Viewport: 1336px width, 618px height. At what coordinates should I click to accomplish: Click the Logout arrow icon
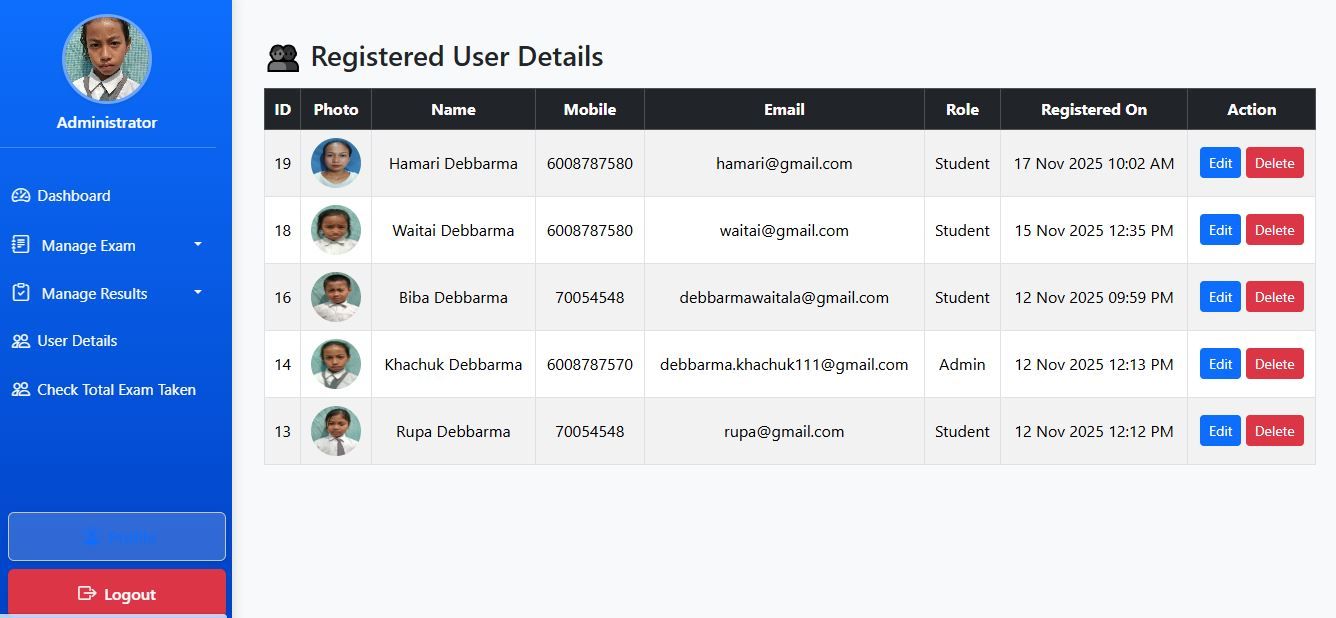point(87,594)
